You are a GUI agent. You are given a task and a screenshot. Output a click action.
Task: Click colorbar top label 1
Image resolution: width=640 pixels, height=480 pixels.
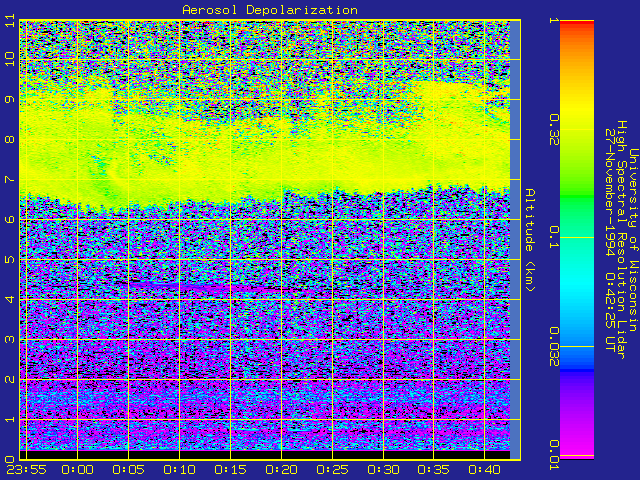[554, 20]
